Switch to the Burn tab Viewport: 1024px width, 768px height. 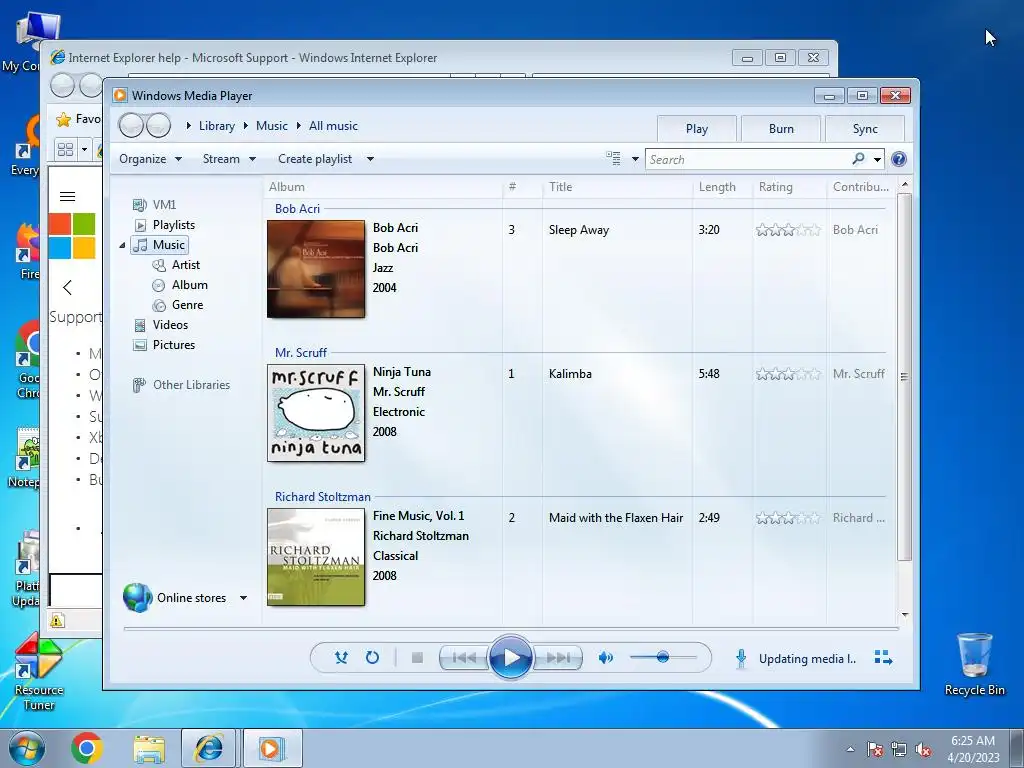pyautogui.click(x=781, y=129)
